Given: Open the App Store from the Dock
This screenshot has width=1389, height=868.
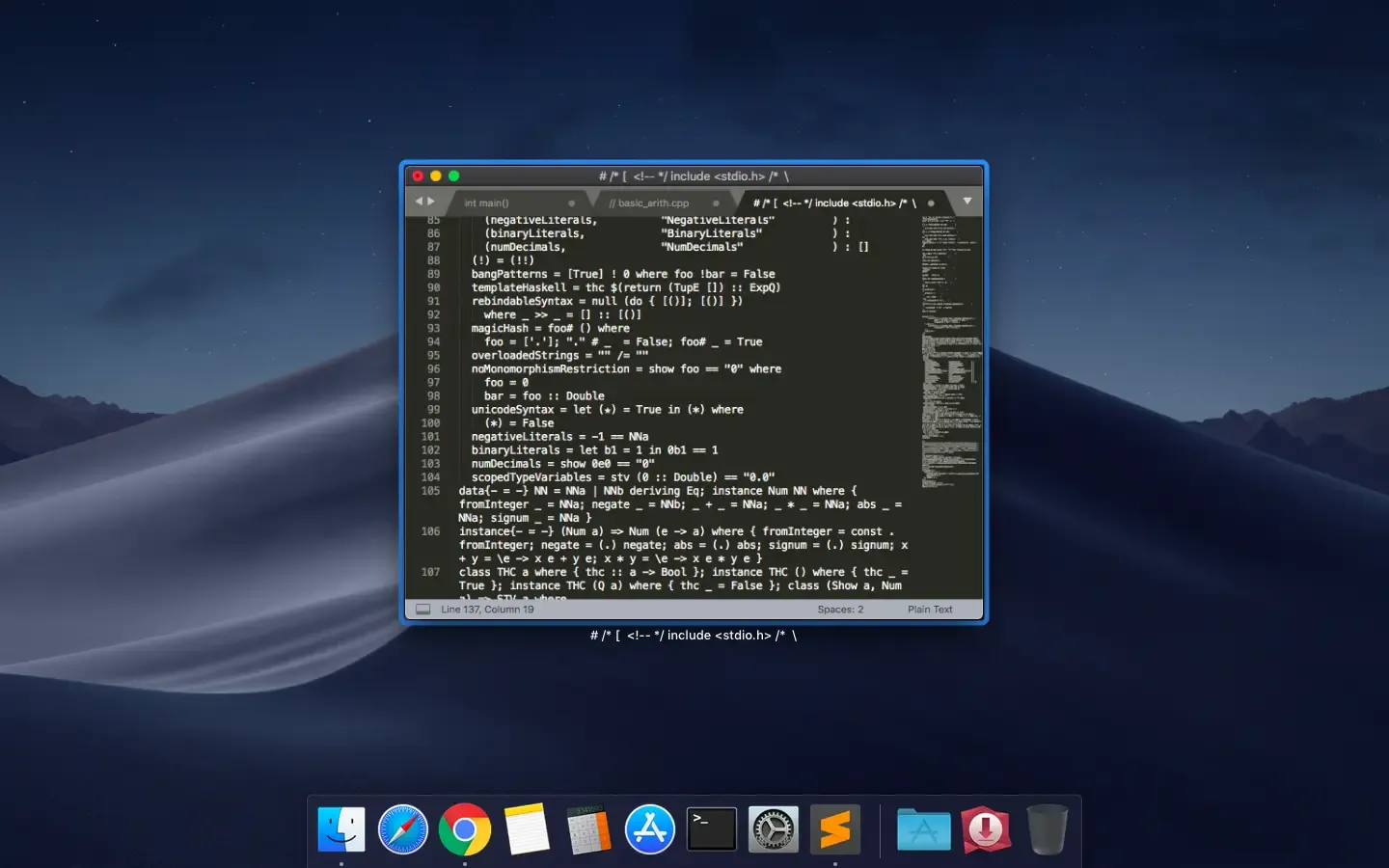Looking at the screenshot, I should (x=649, y=828).
